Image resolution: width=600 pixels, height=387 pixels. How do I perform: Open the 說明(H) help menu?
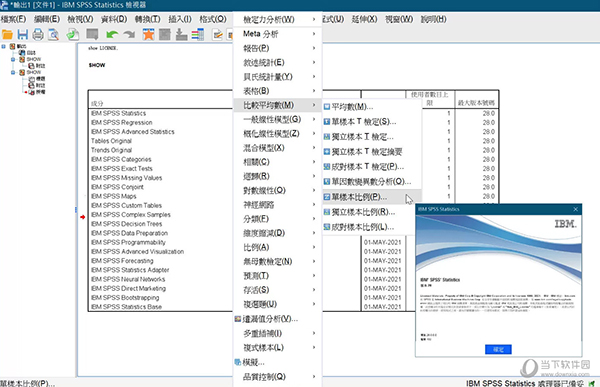434,19
